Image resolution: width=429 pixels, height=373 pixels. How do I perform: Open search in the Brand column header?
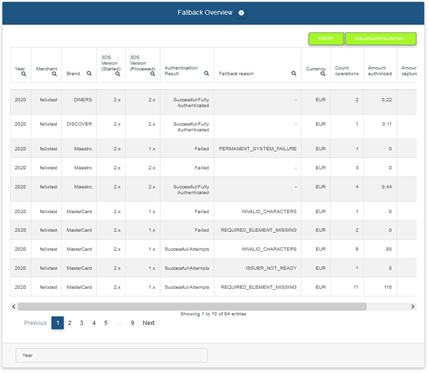[x=89, y=73]
